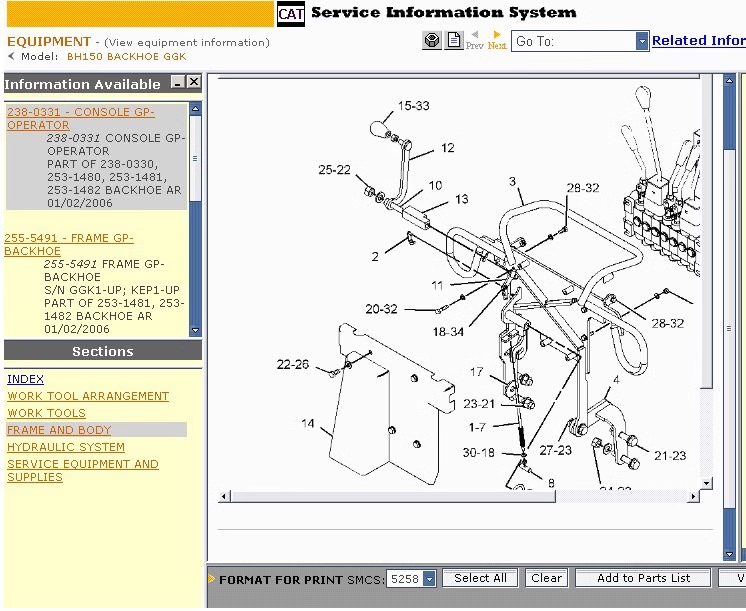The width and height of the screenshot is (746, 611).
Task: Select SERVICE EQUIPMENT AND SUPPLIES section
Action: tap(83, 471)
